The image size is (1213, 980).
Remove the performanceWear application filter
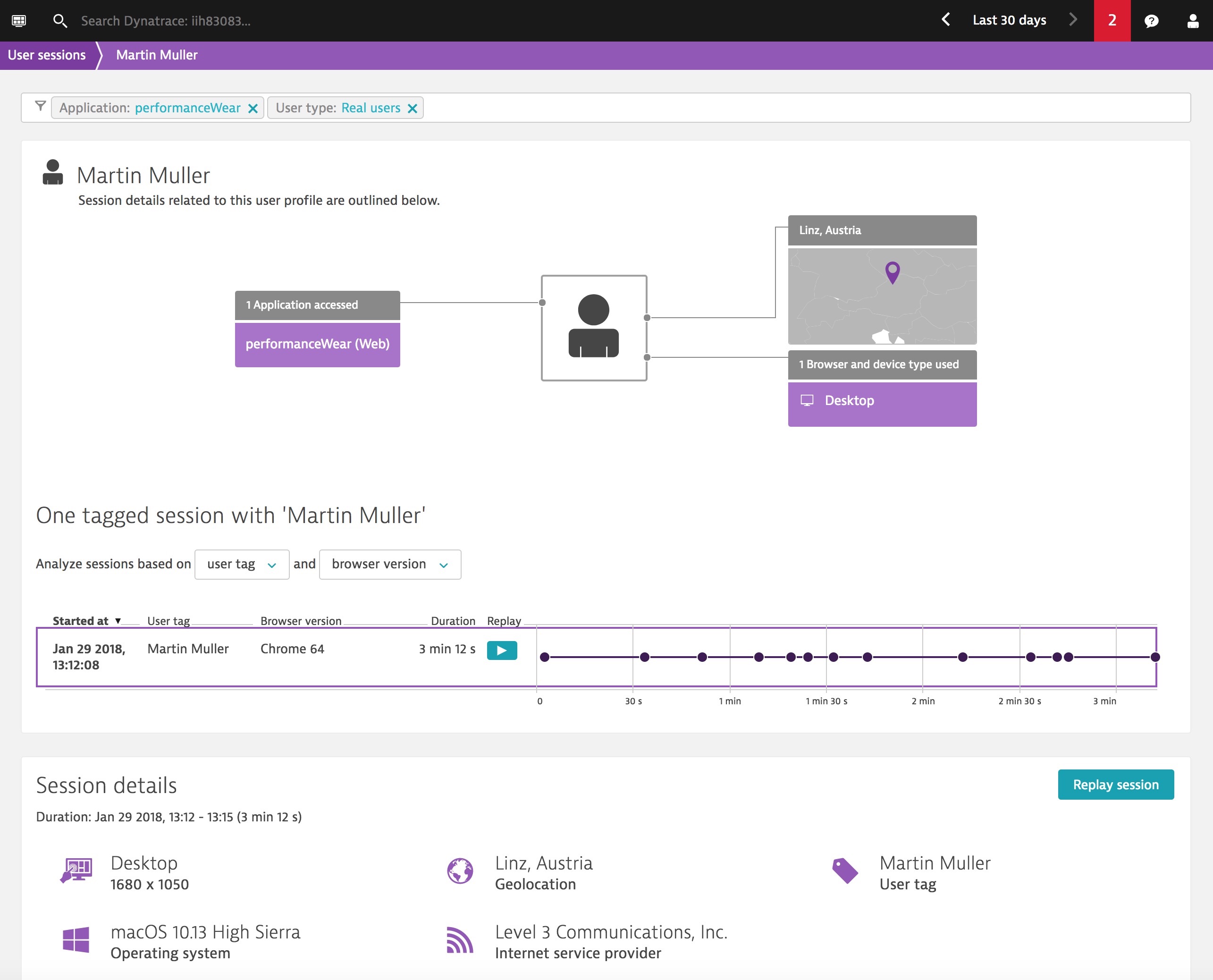[253, 109]
